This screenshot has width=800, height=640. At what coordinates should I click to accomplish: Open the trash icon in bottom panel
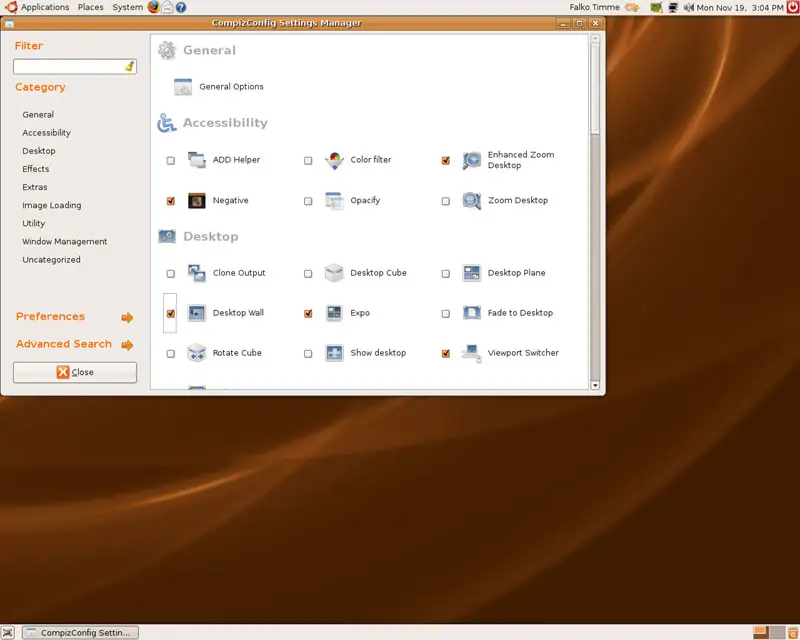(x=793, y=632)
